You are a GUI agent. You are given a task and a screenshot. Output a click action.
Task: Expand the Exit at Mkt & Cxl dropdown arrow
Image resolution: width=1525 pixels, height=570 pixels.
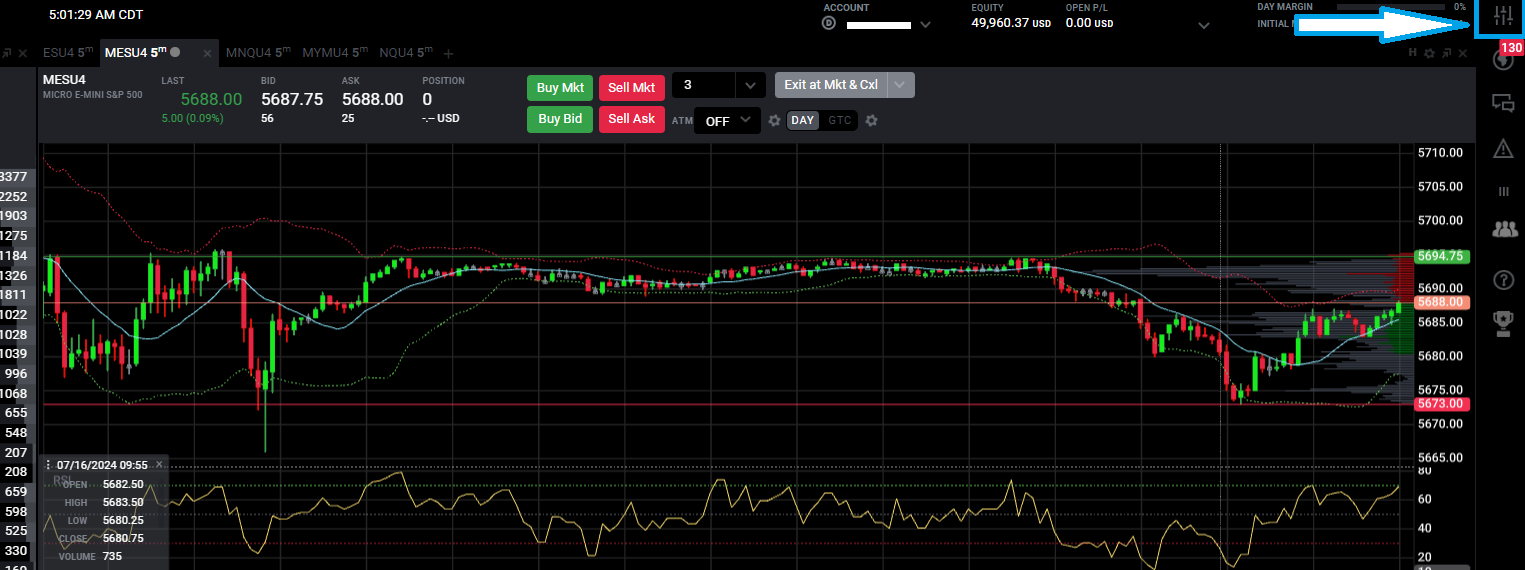pos(900,85)
